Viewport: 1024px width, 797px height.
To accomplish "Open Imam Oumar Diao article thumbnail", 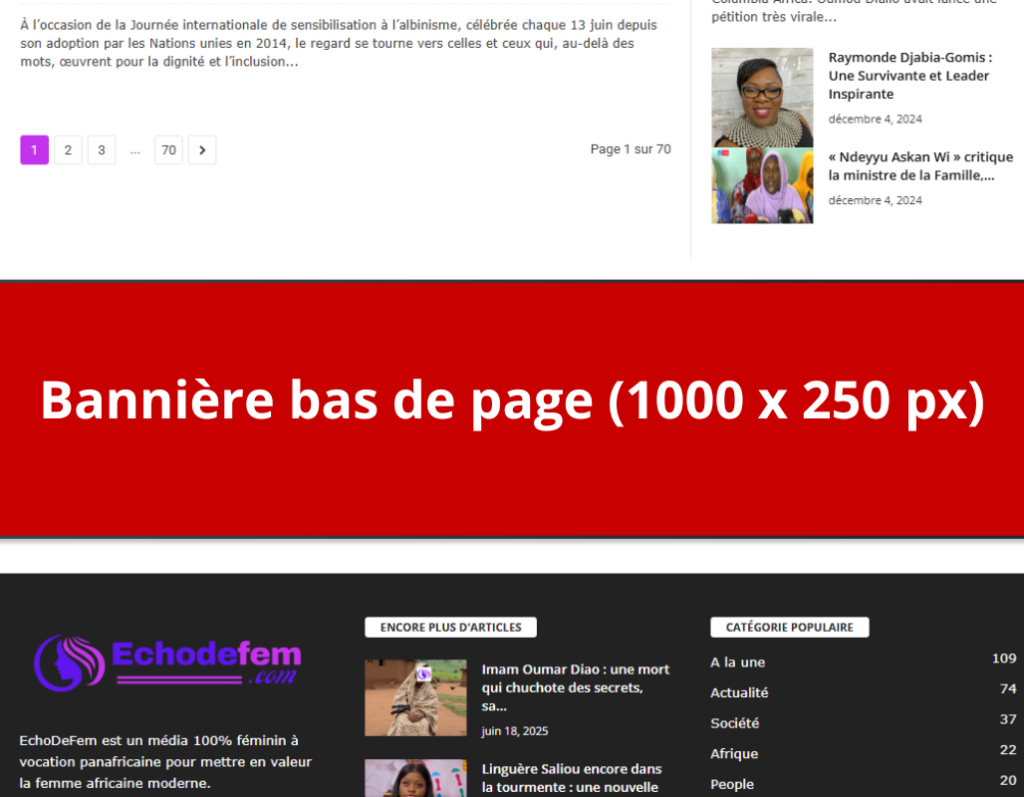I will pyautogui.click(x=415, y=697).
